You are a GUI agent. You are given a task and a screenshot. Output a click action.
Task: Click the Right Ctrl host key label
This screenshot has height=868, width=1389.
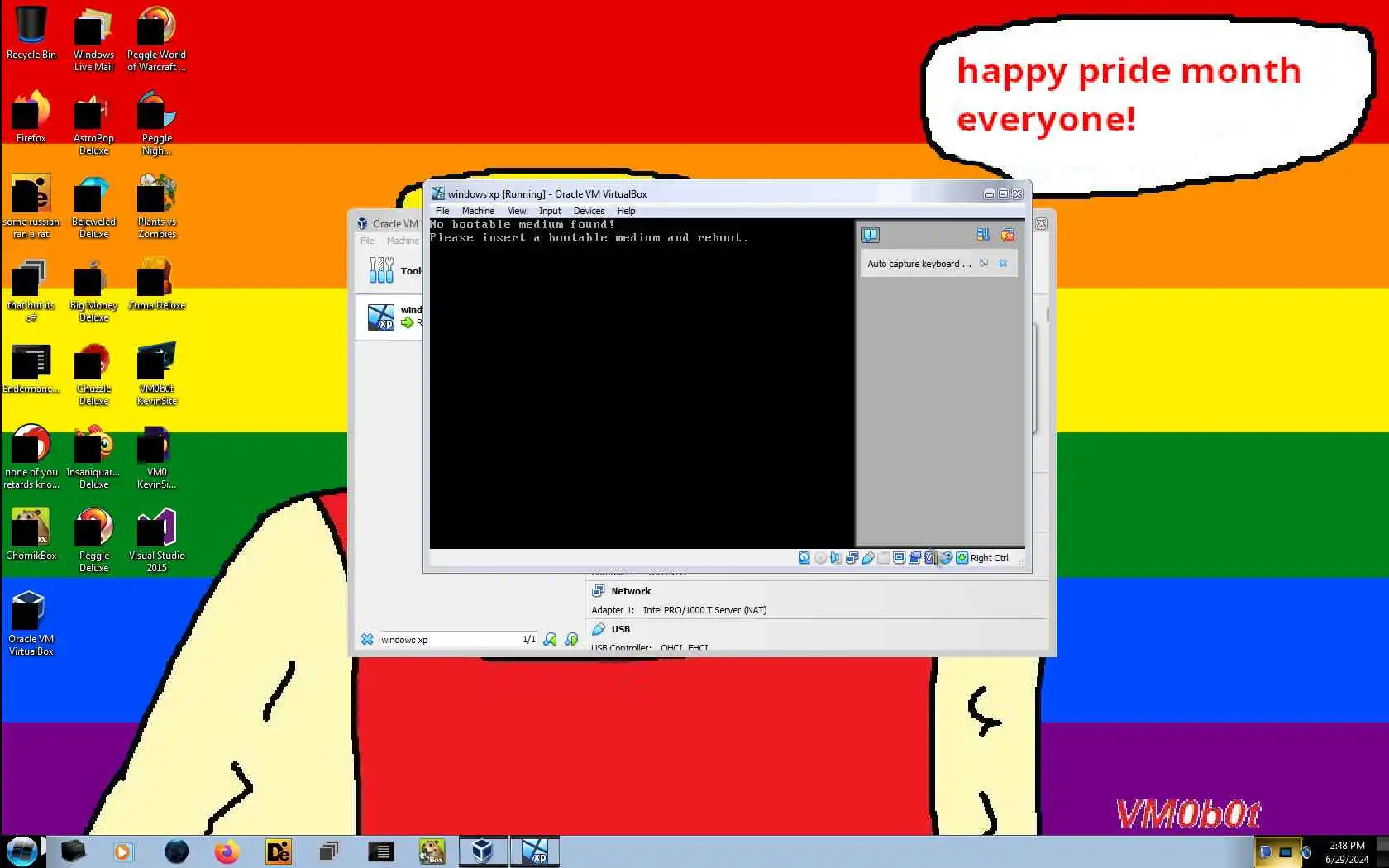(x=990, y=558)
